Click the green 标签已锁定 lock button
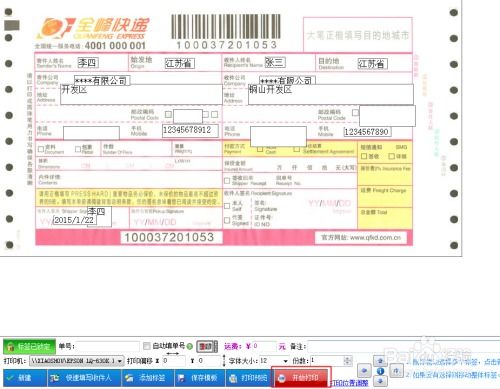 coord(29,346)
